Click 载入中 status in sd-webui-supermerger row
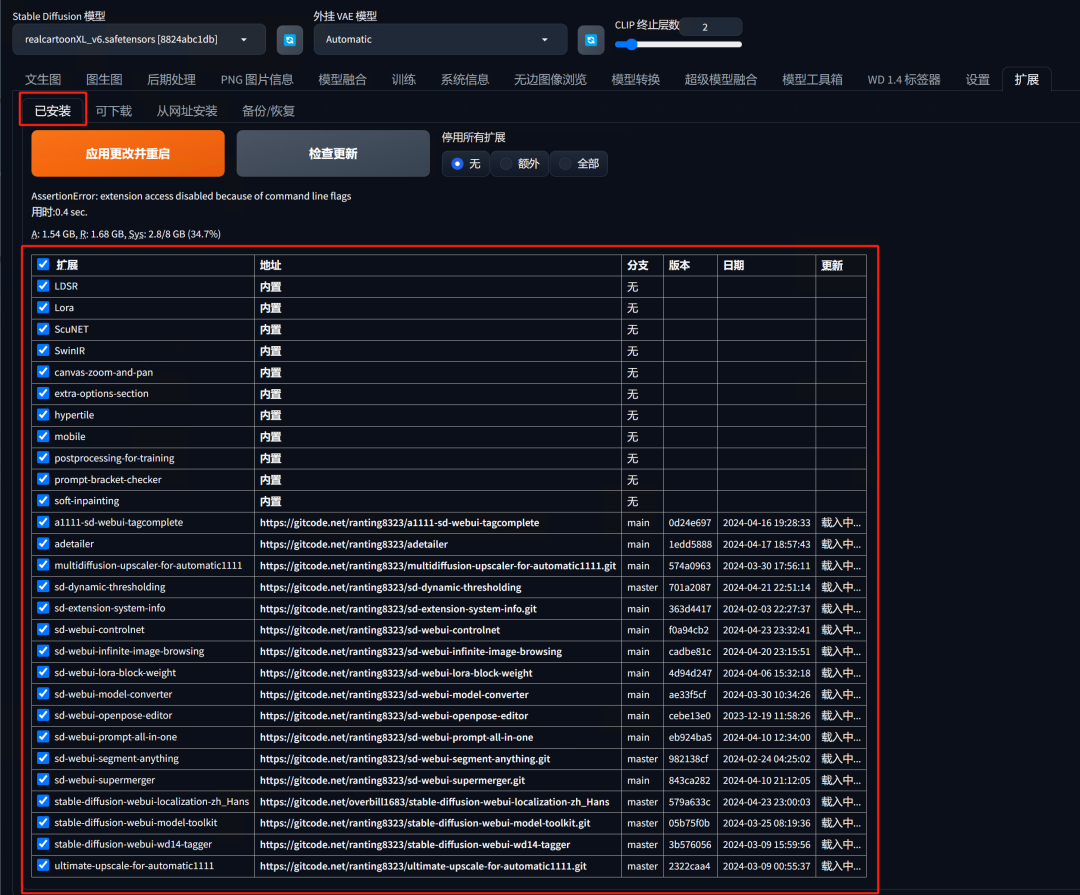 pos(841,780)
